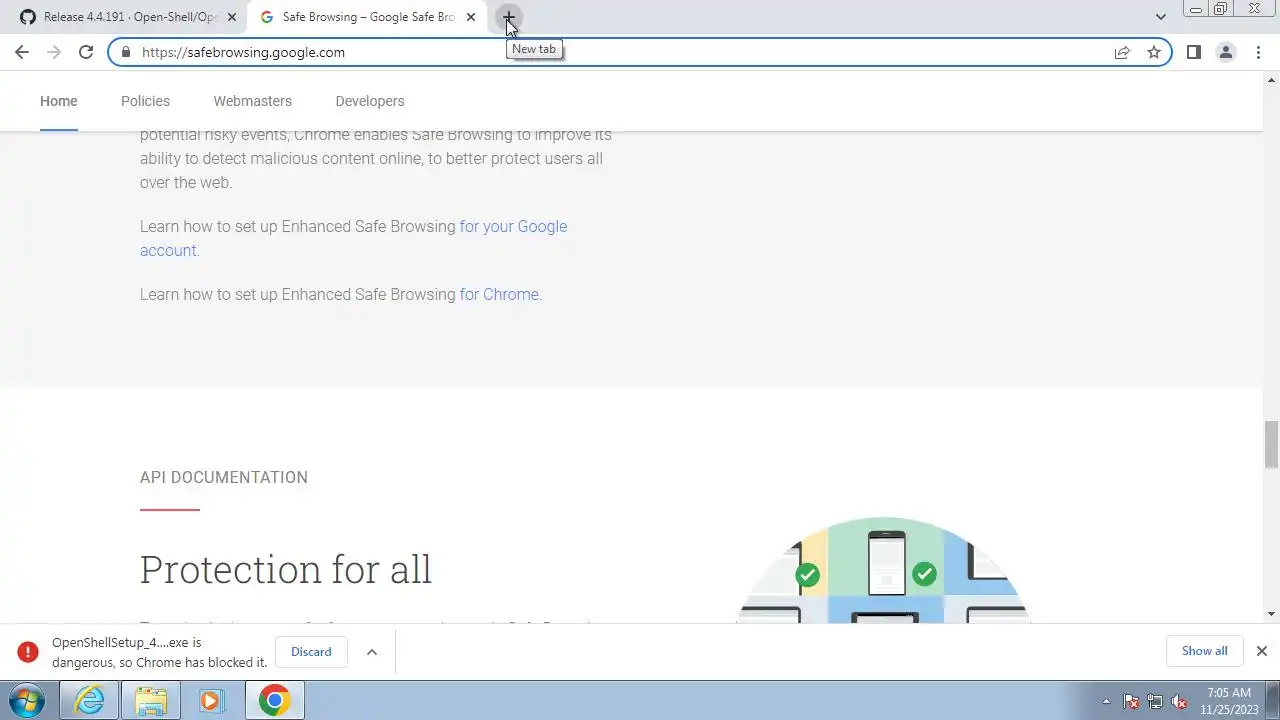Follow the 'for Chrome' setup link

[499, 294]
